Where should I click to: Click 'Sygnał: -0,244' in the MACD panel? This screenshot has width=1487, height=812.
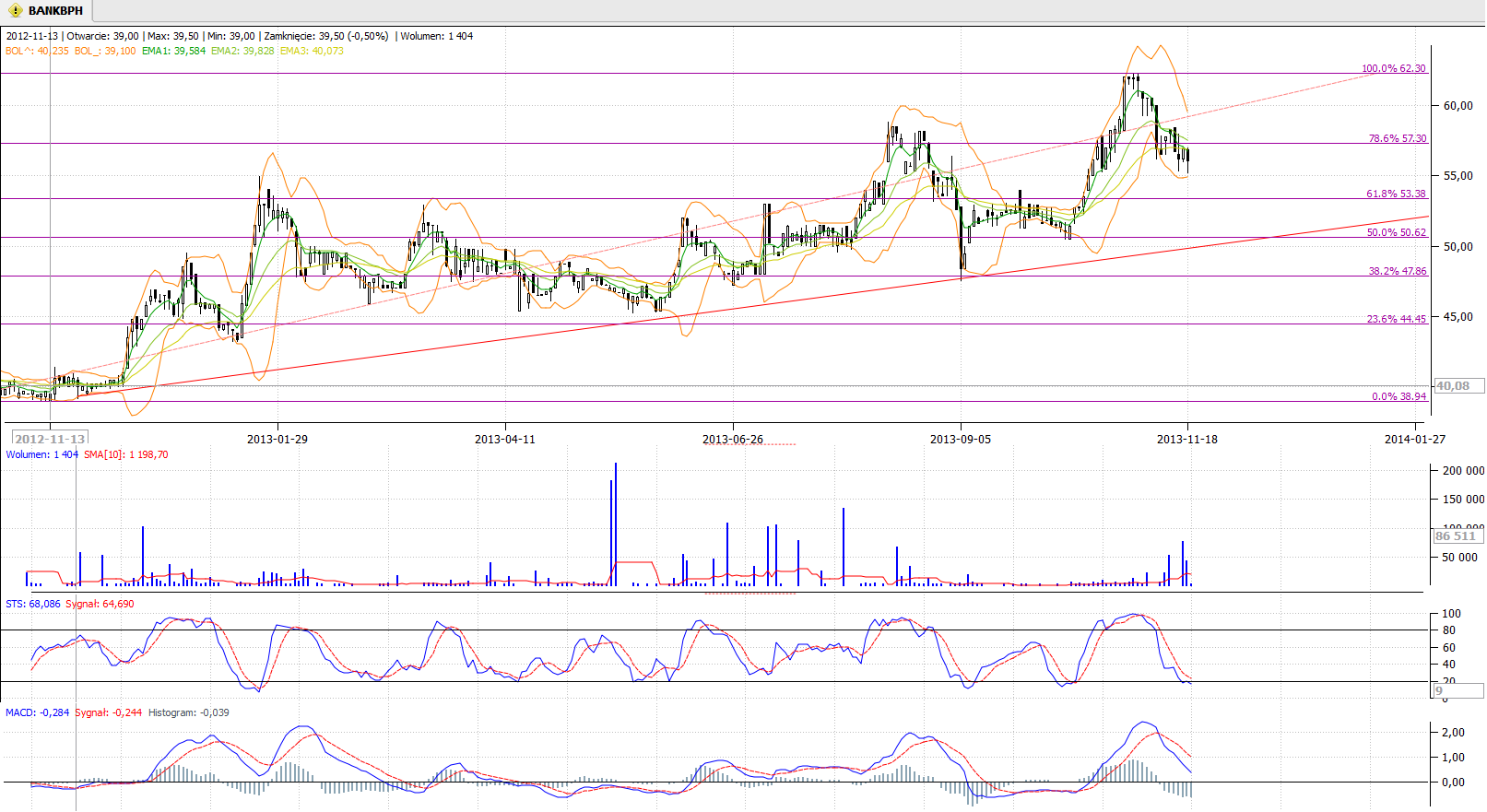(x=109, y=712)
